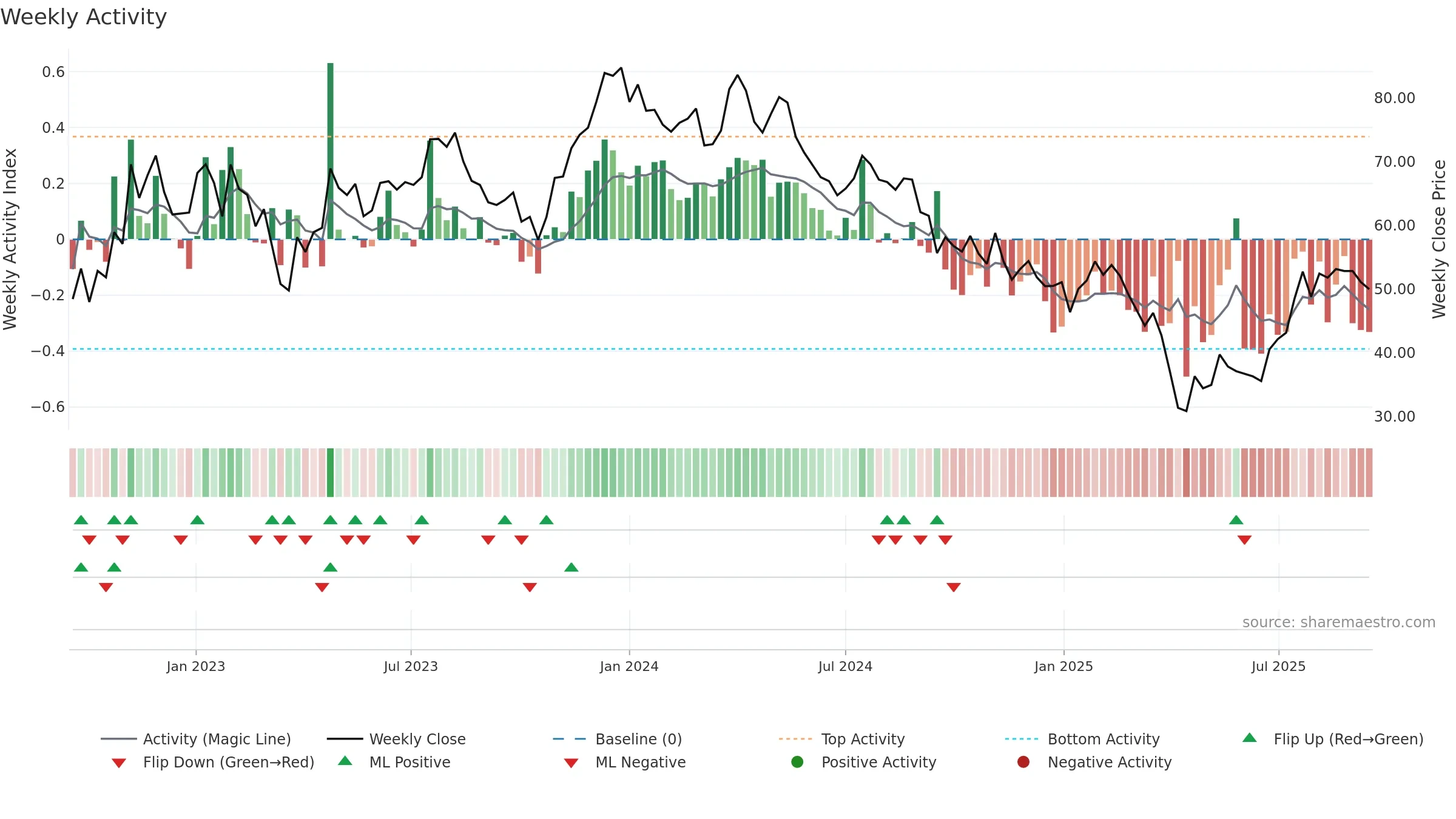
Task: Click the 80.00 price tick on right axis
Action: tap(1395, 98)
